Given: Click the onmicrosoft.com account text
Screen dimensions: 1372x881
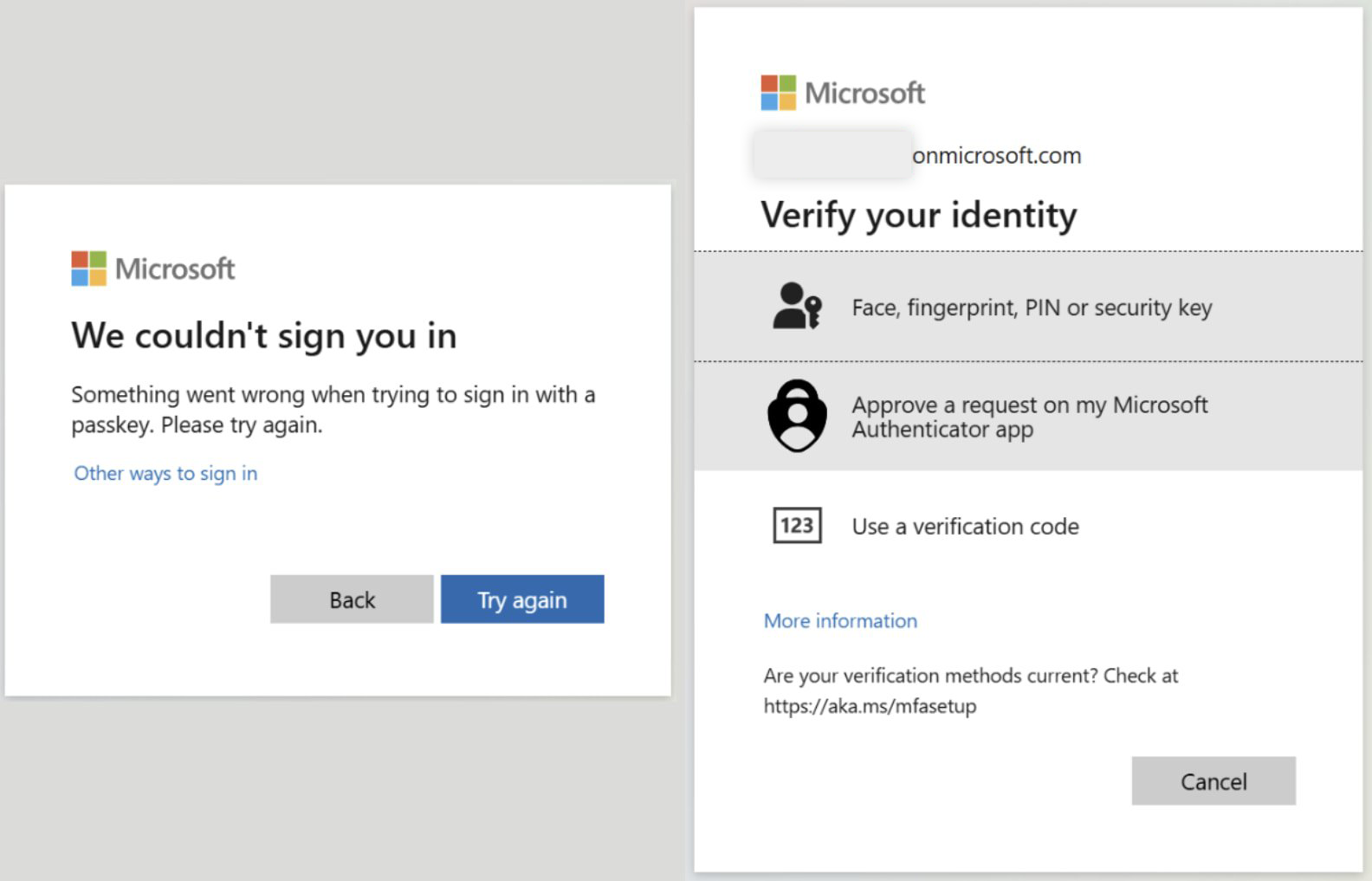Looking at the screenshot, I should coord(996,156).
